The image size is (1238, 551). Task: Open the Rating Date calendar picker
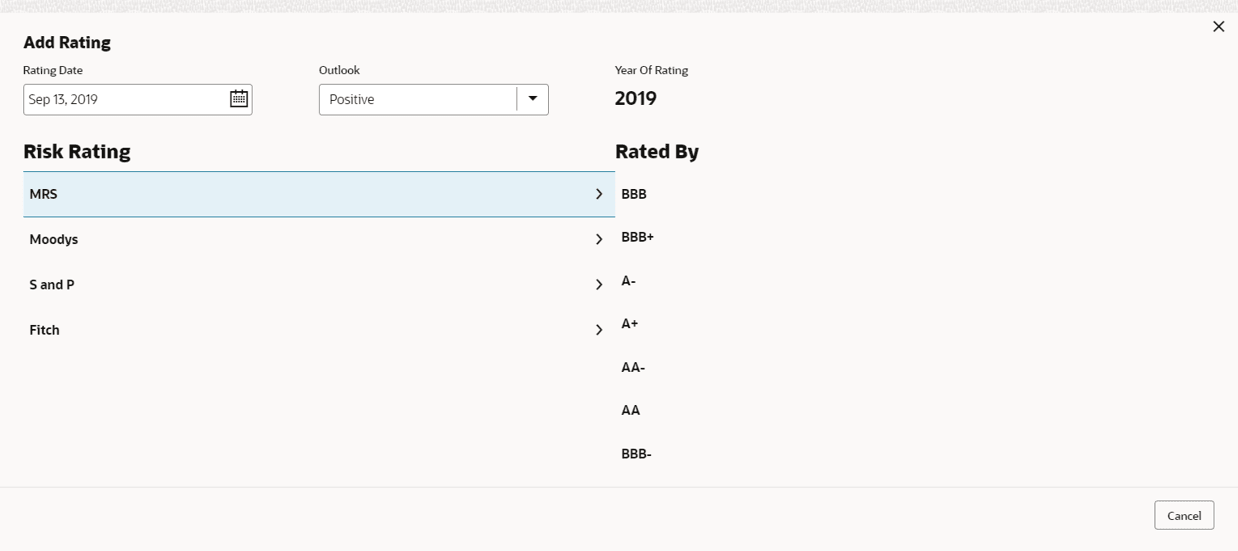pyautogui.click(x=239, y=99)
